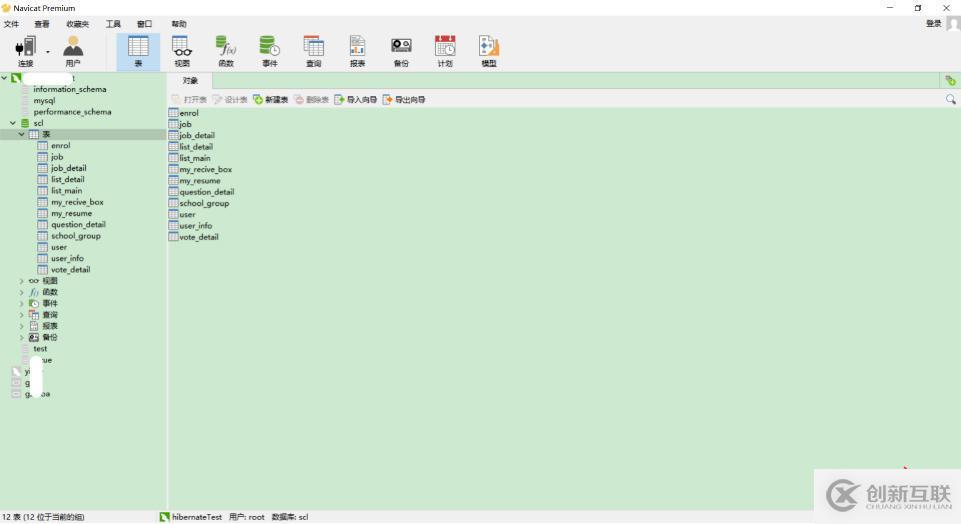Select enrol table in left tree

pos(61,146)
